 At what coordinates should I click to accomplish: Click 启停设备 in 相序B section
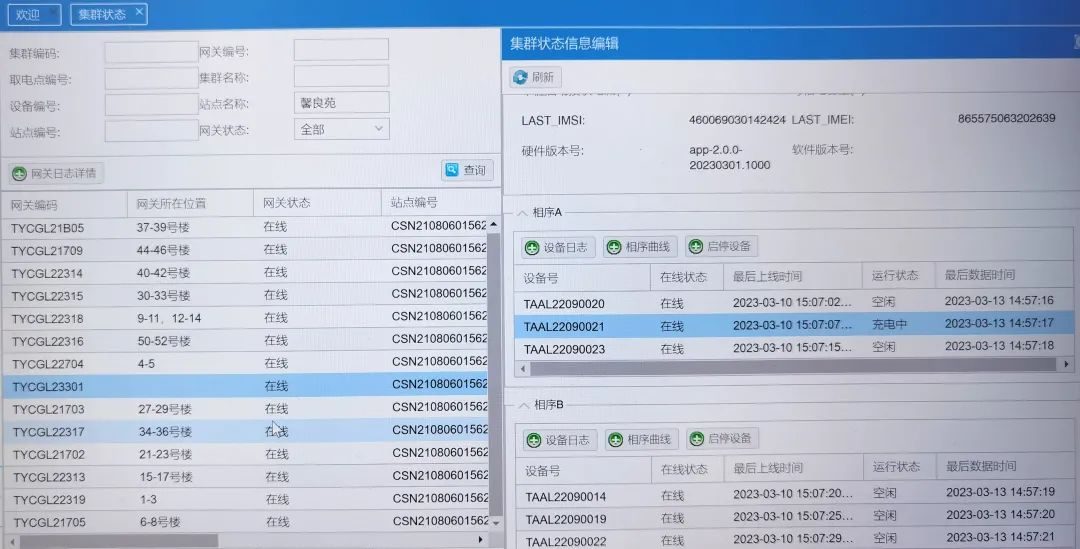point(723,439)
